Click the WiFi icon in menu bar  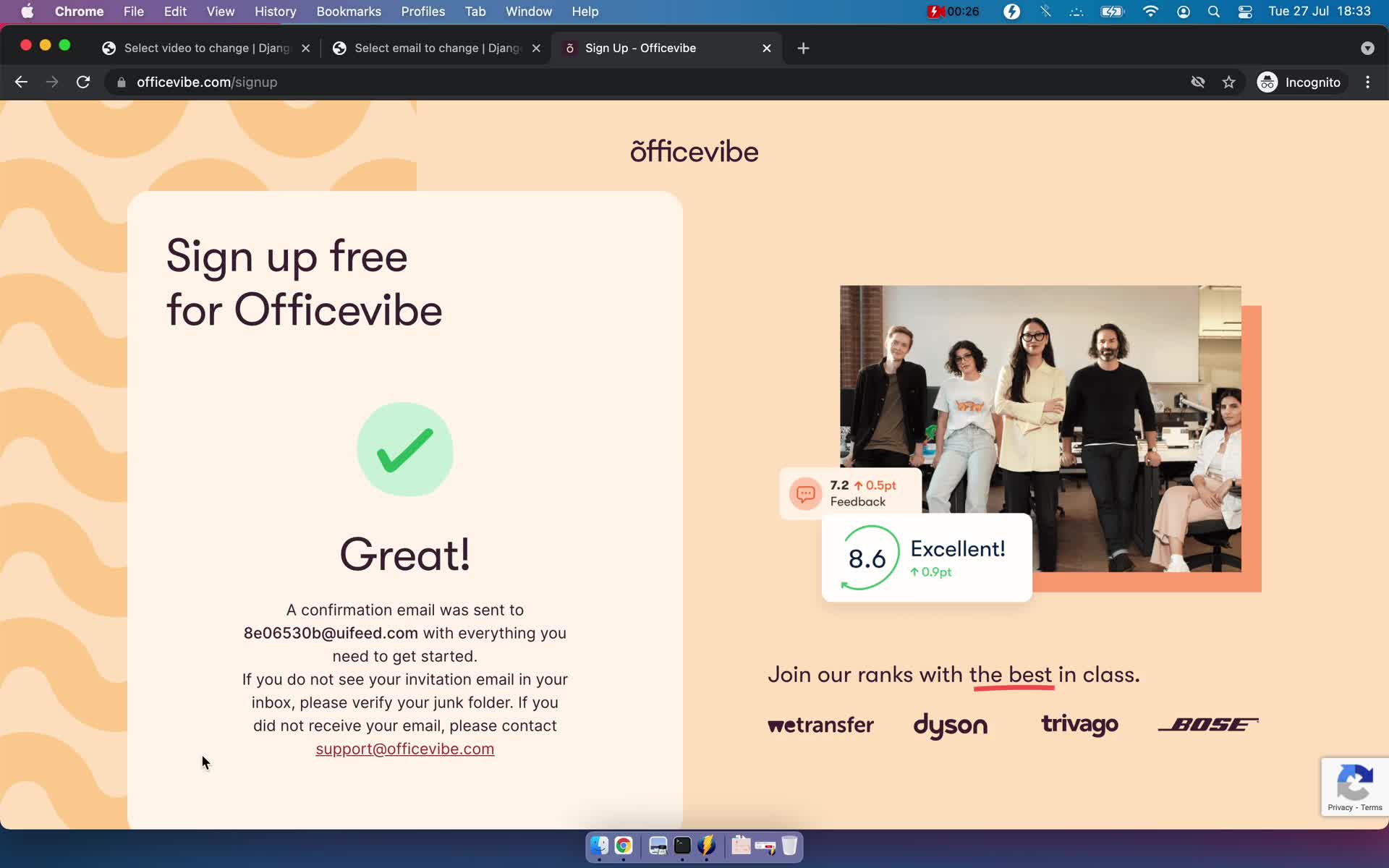click(1150, 11)
